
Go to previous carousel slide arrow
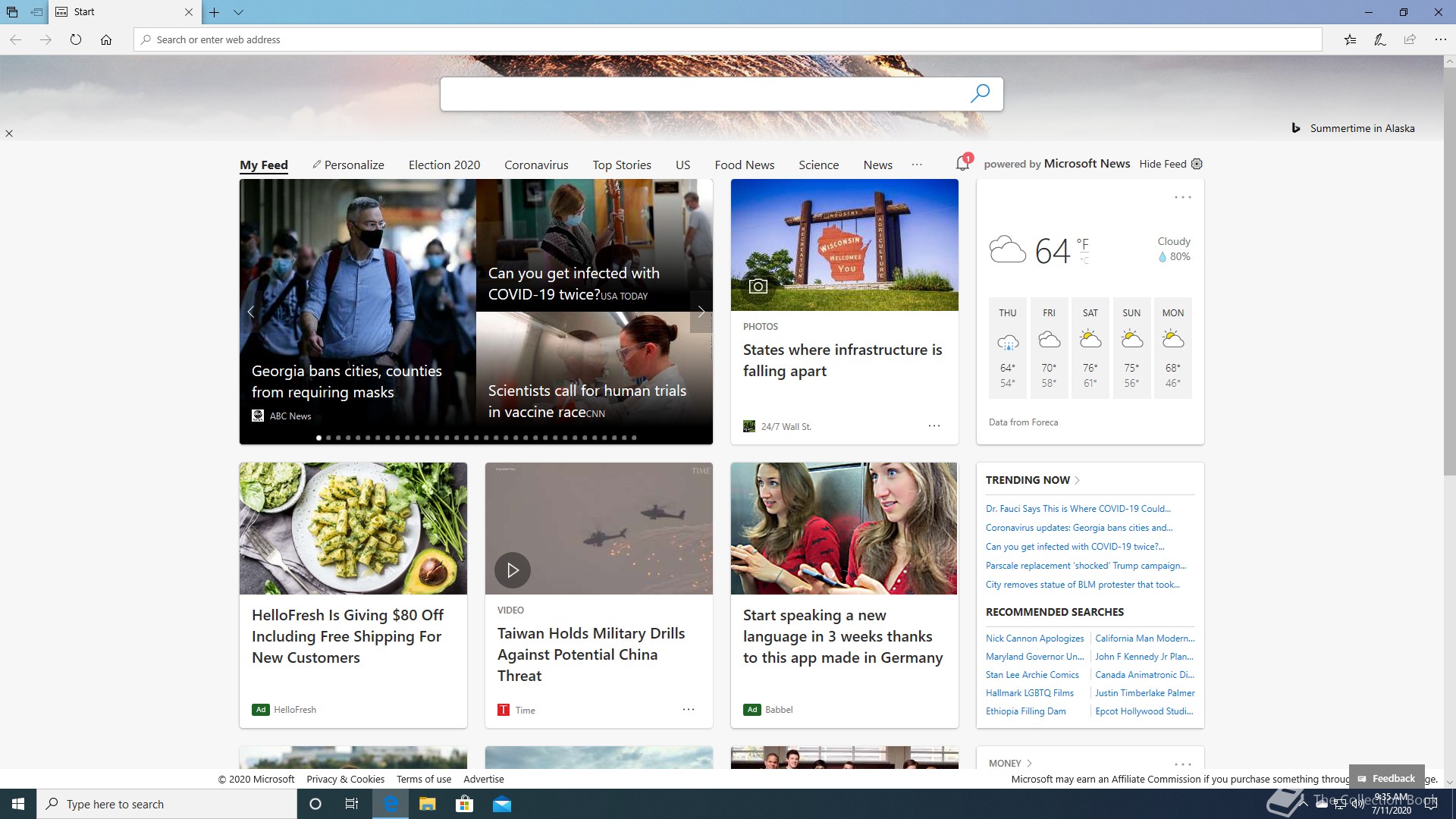click(x=251, y=312)
